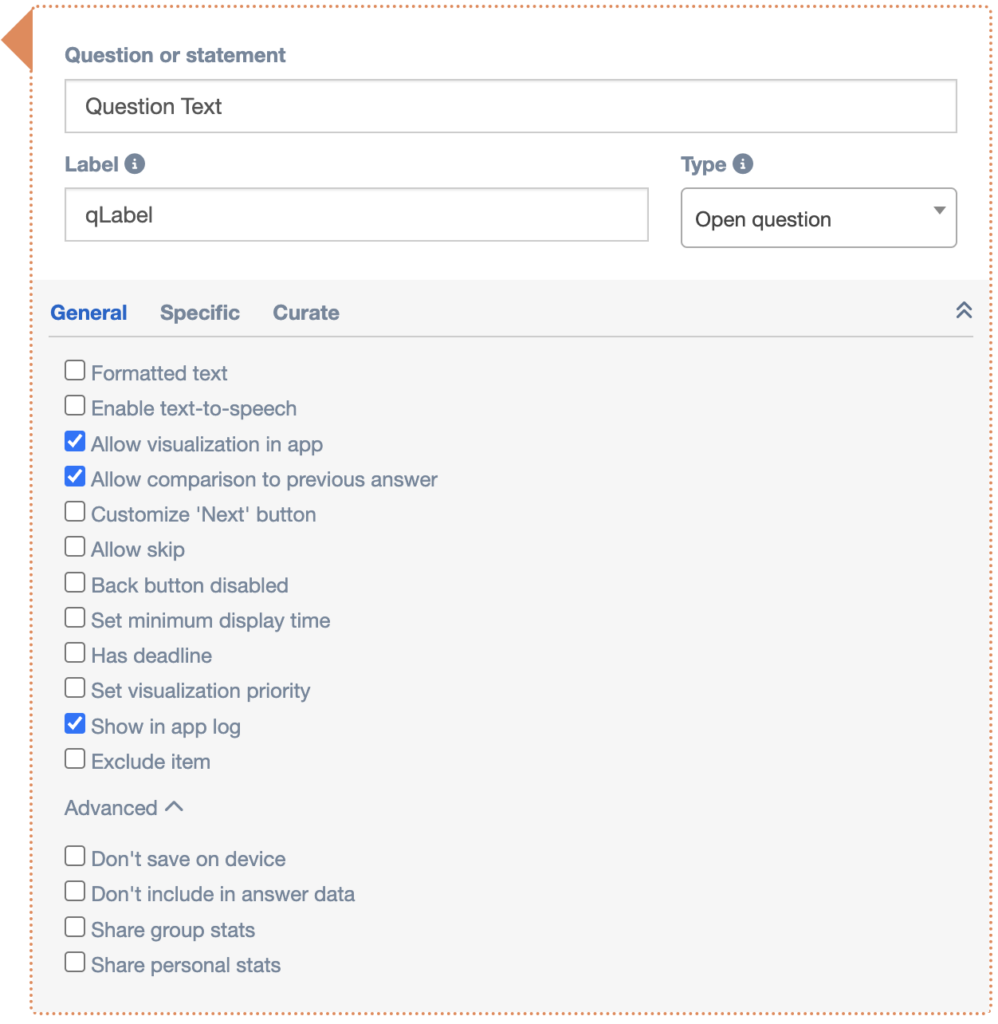The height and width of the screenshot is (1024, 998).
Task: Click the info icon beside Label
Action: [135, 164]
